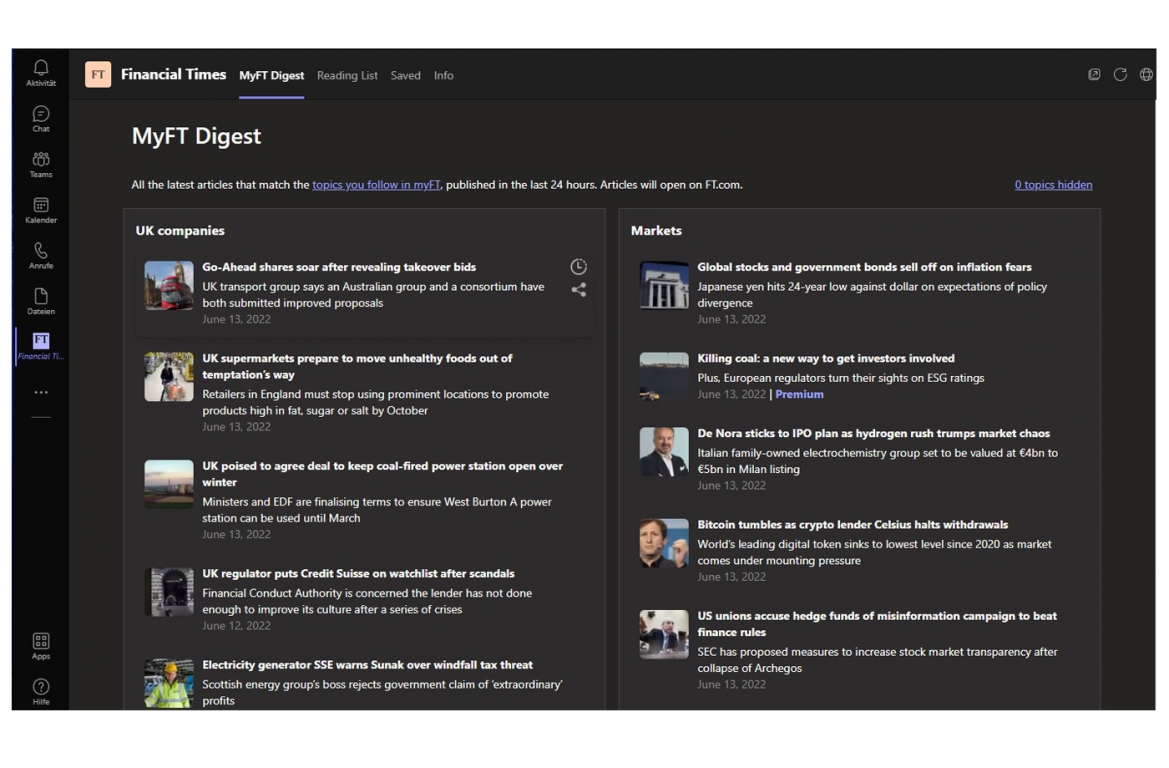Click 'Financial Conduct Authority is concerned' summary
This screenshot has height=768, width=1169.
[367, 601]
